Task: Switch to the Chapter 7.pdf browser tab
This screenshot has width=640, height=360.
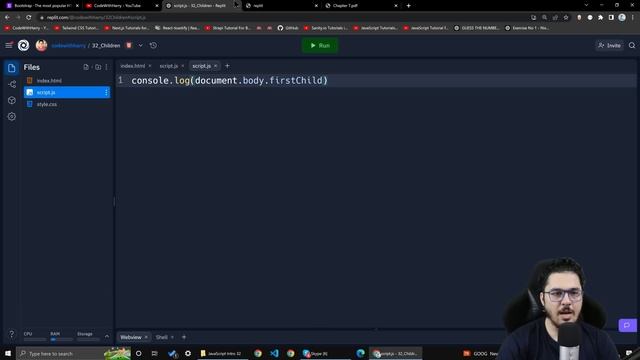Action: click(x=361, y=5)
